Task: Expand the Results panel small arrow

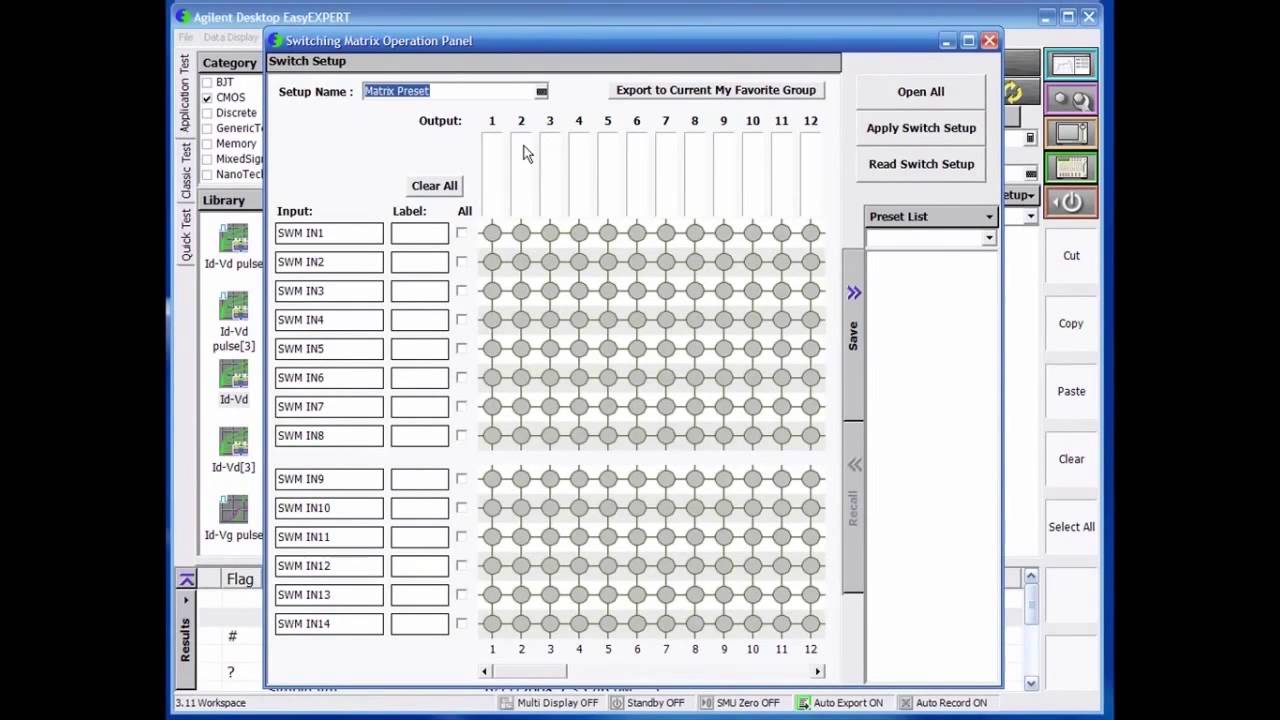Action: [x=186, y=600]
